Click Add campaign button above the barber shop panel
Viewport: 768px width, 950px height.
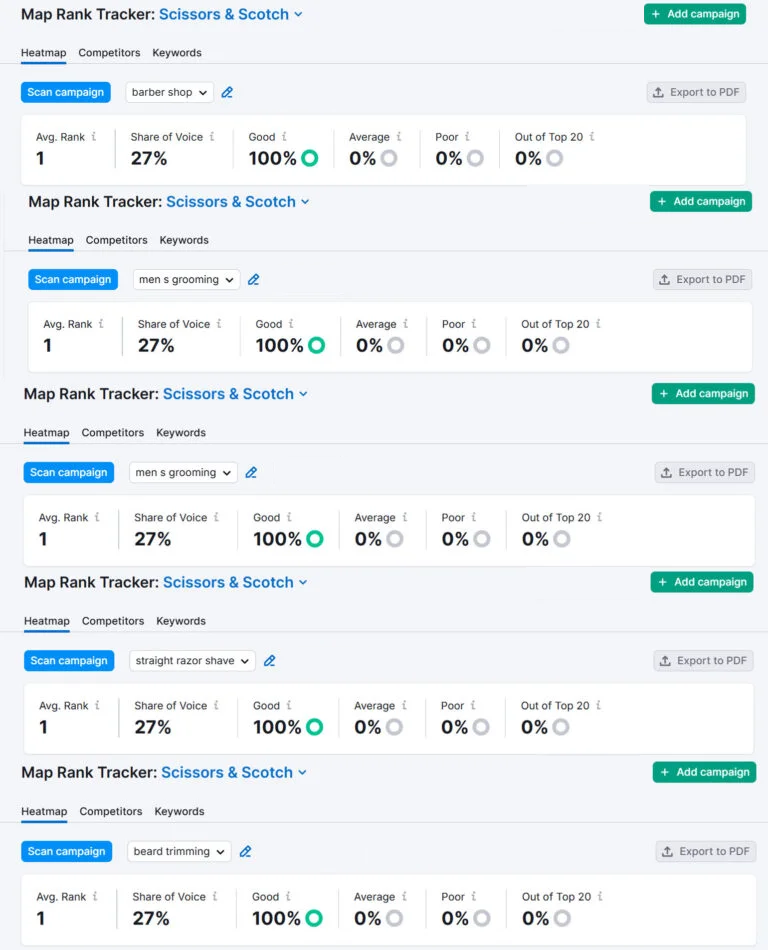click(x=695, y=14)
